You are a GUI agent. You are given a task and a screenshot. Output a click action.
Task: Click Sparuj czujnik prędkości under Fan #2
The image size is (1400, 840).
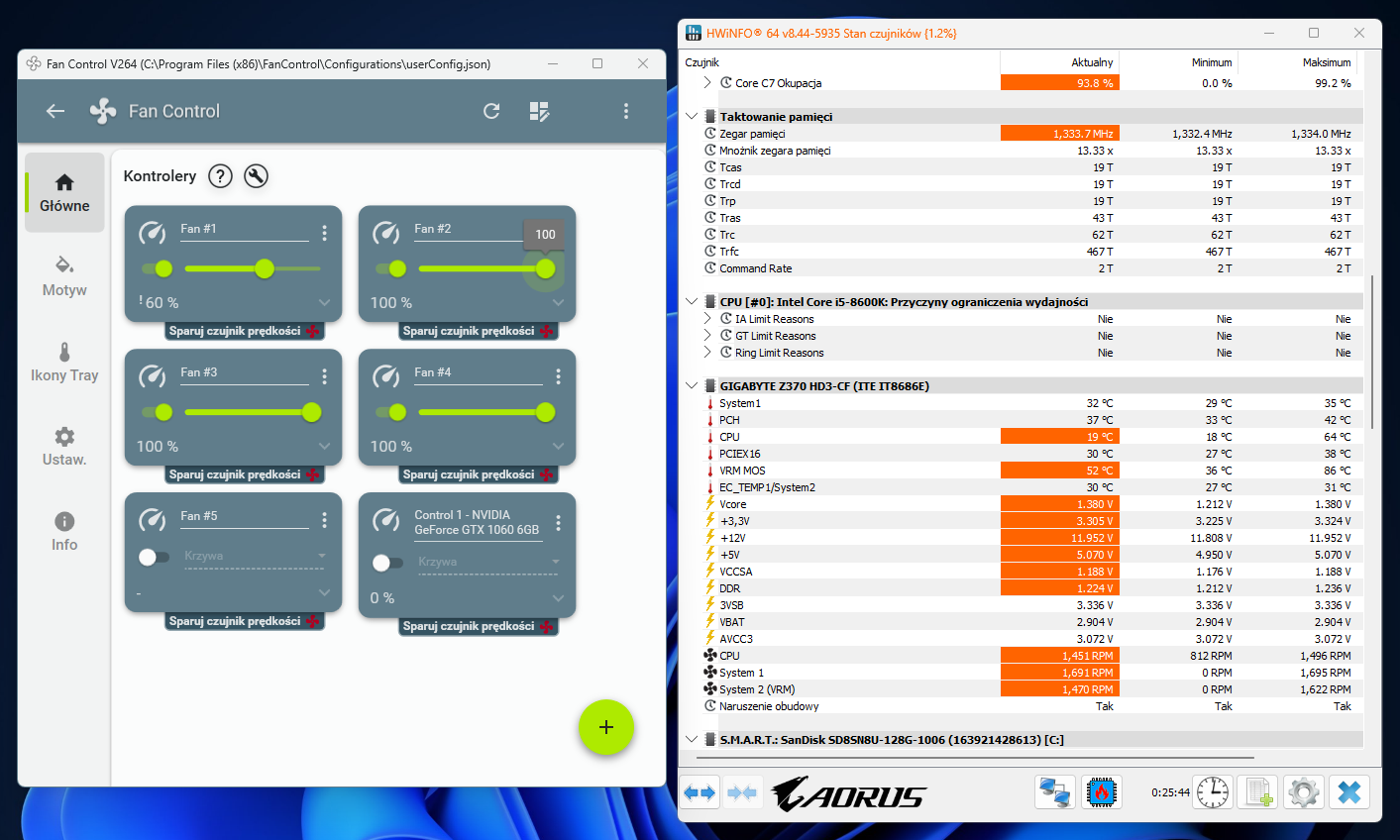pos(478,331)
